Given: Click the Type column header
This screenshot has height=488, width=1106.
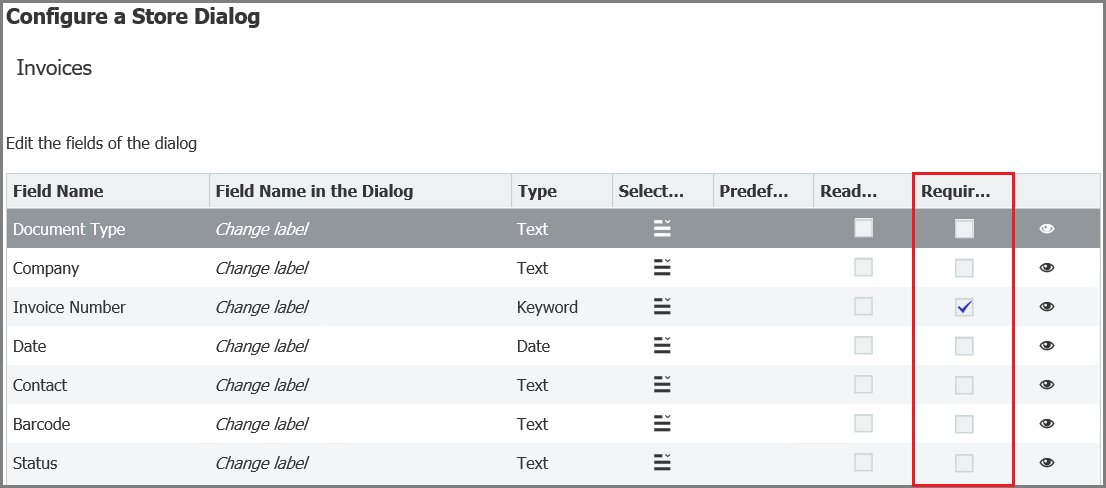Looking at the screenshot, I should point(537,191).
